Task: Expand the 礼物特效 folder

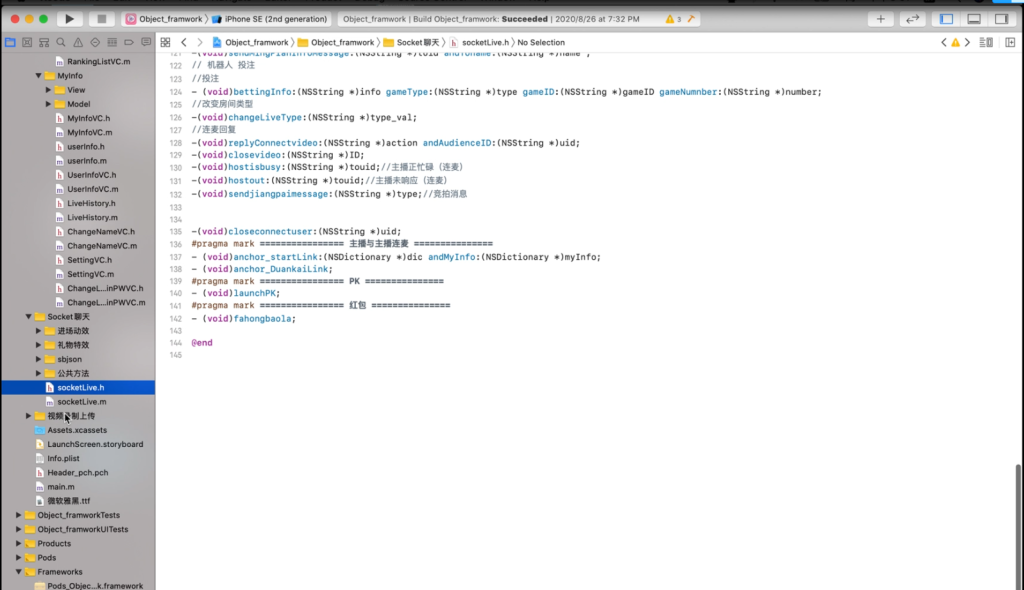Action: pos(39,345)
